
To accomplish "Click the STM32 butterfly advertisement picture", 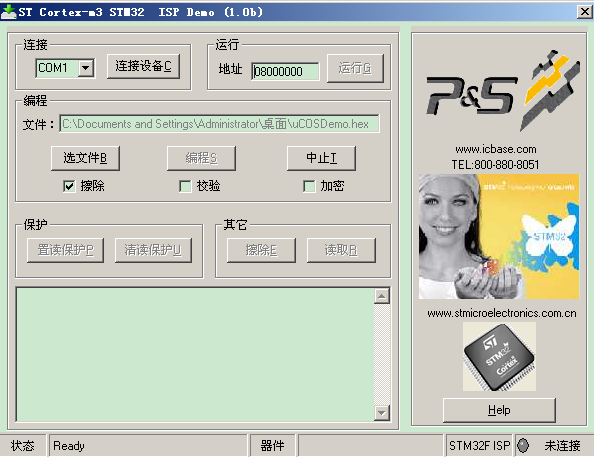I will pyautogui.click(x=499, y=236).
